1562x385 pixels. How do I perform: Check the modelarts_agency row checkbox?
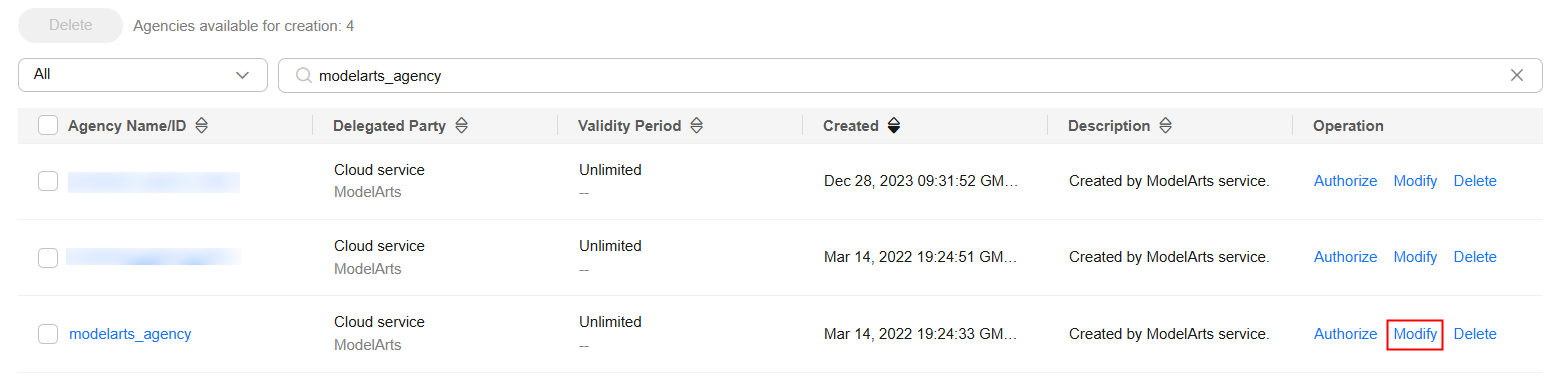pos(48,334)
